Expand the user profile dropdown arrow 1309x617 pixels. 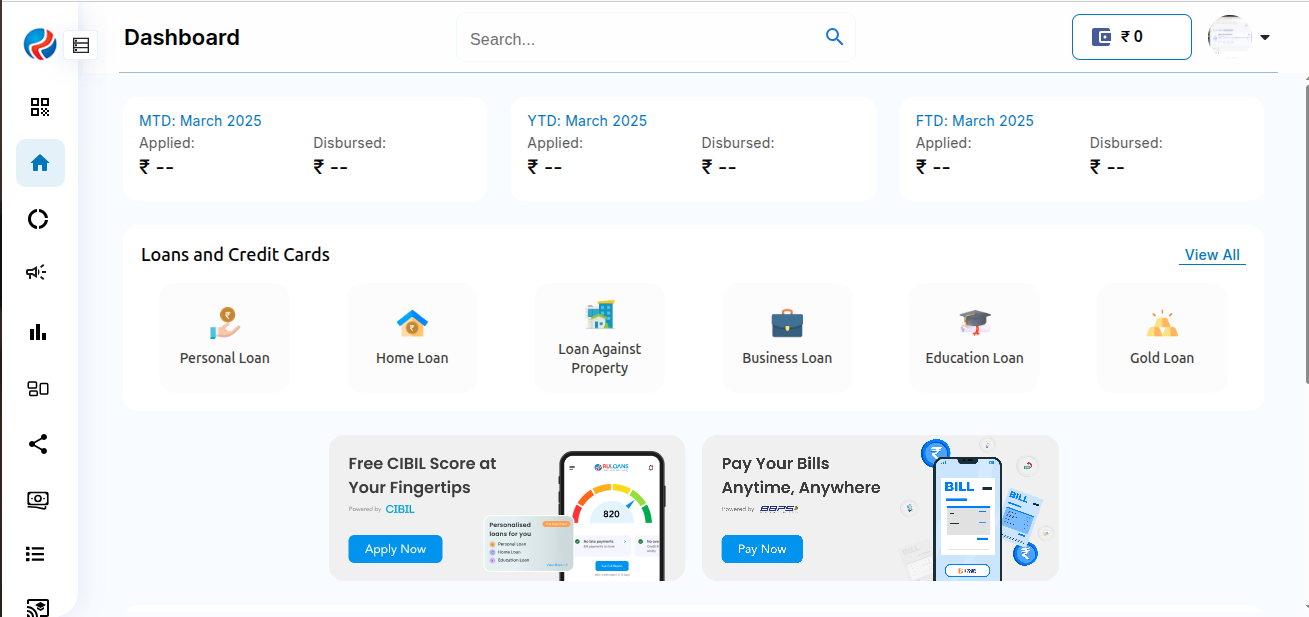tap(1265, 38)
